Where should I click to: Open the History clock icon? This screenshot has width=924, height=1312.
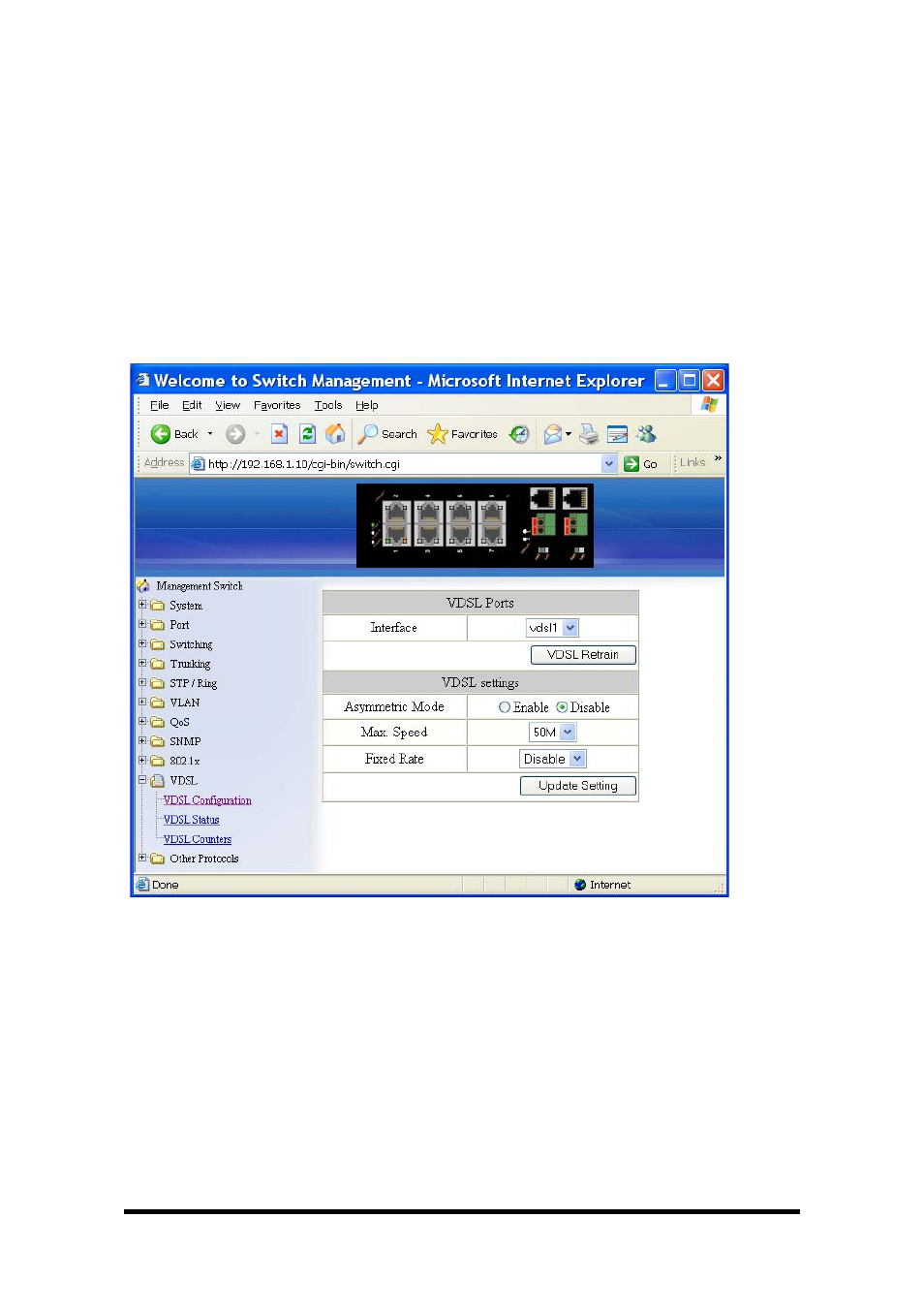(x=520, y=434)
